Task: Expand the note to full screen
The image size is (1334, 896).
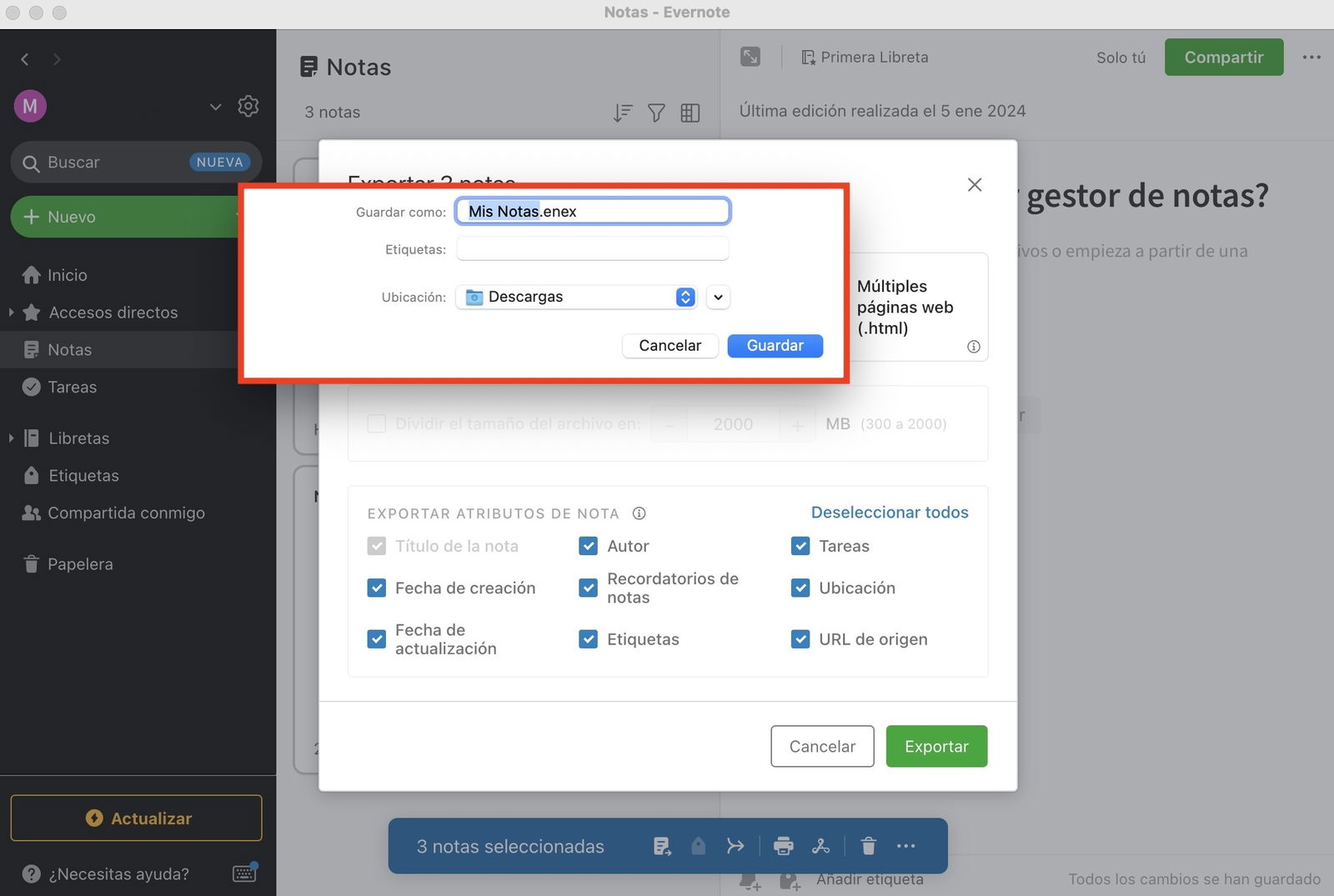Action: [x=750, y=57]
